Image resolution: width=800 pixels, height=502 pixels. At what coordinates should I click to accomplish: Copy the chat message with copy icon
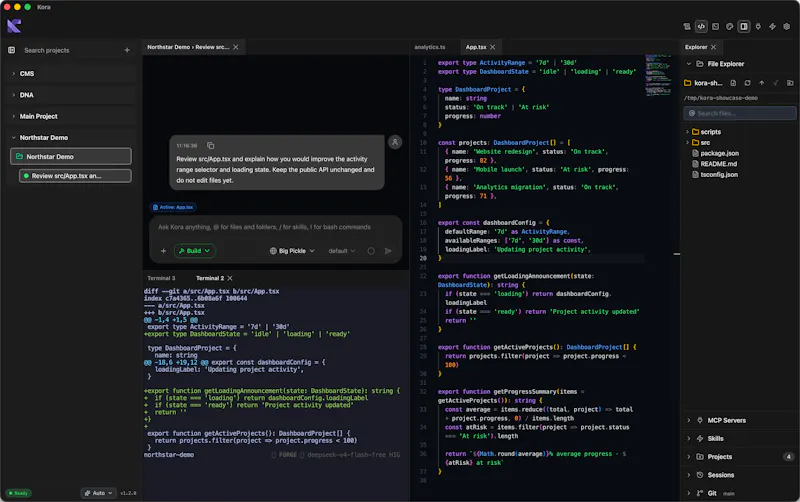click(x=210, y=145)
